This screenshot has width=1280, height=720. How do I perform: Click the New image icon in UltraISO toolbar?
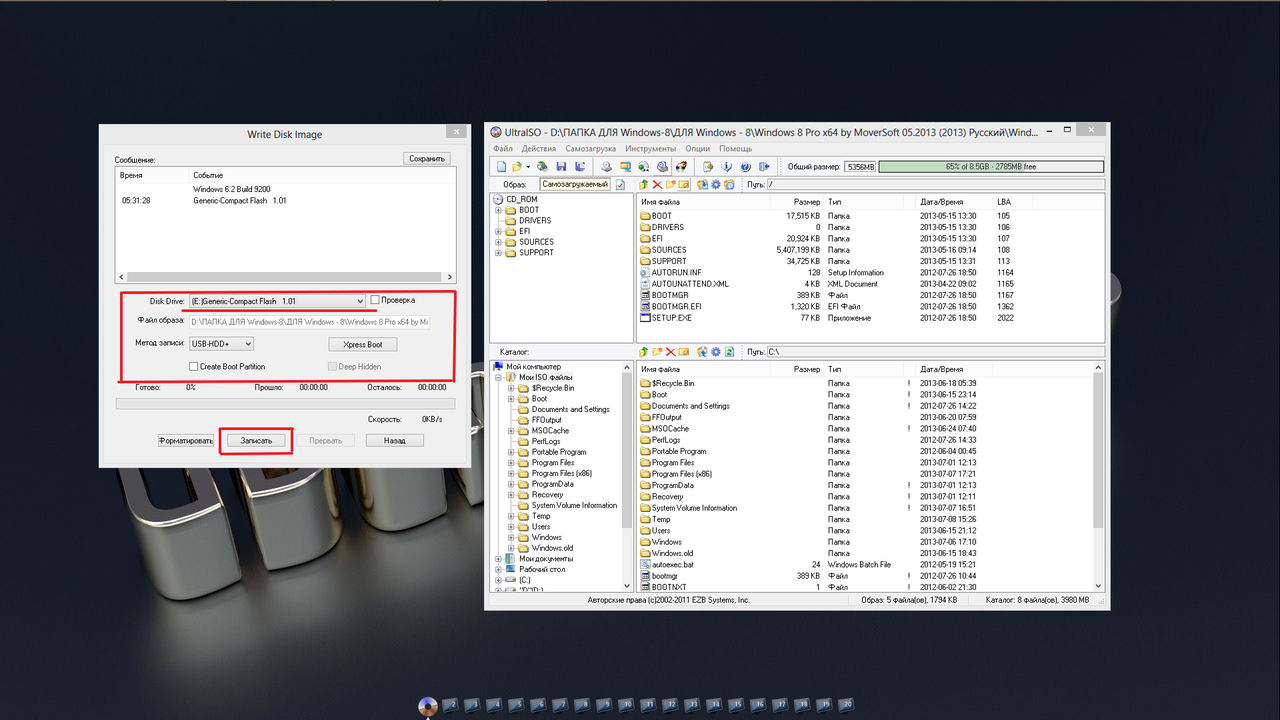point(499,166)
